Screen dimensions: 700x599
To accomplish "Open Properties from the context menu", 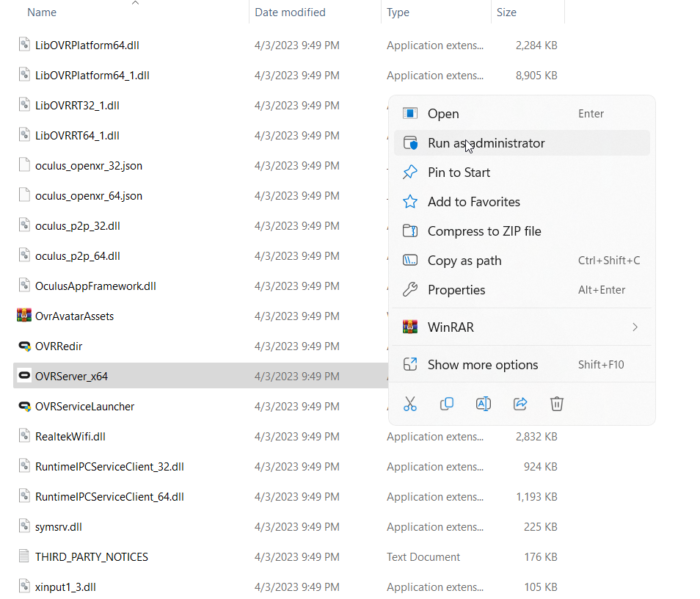I will point(522,290).
